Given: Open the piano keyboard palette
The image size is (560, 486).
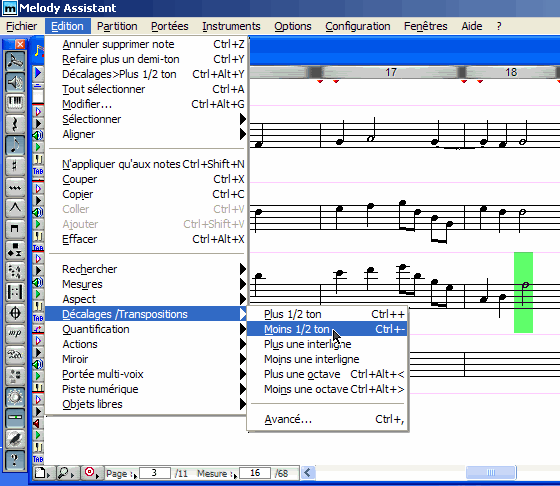Looking at the screenshot, I should [x=15, y=103].
